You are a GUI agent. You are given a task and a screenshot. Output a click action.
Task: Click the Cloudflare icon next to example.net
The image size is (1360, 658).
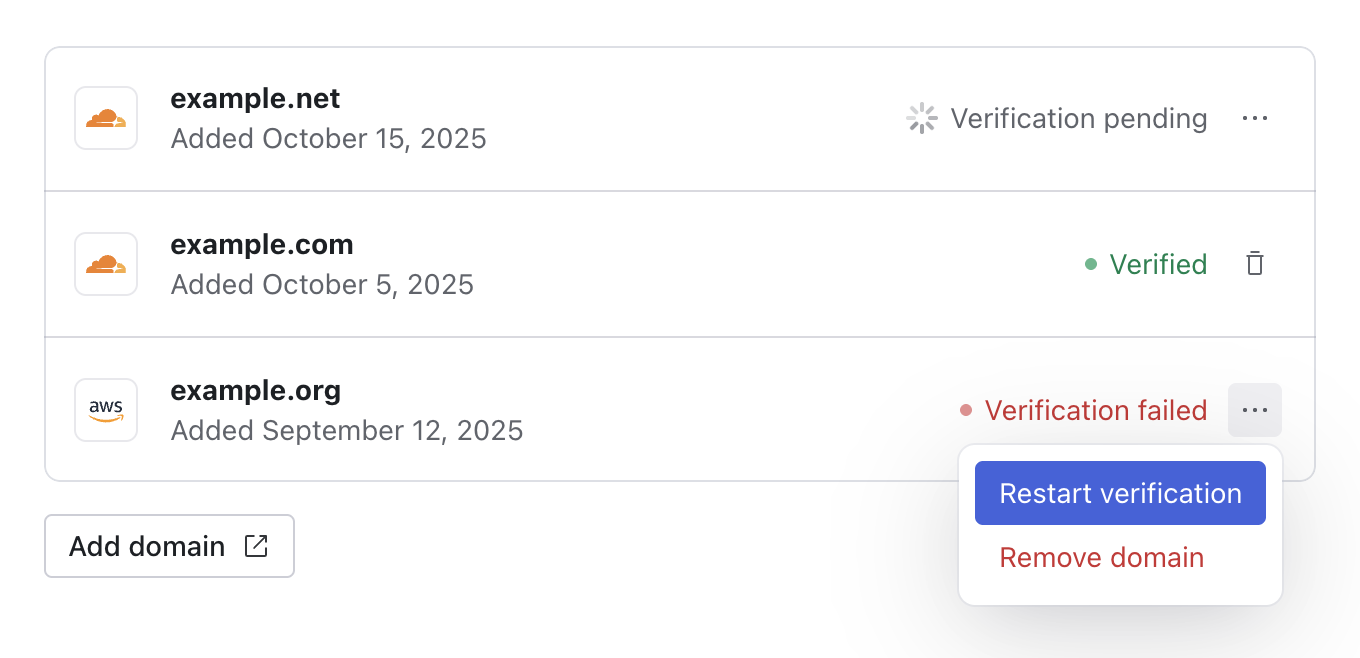tap(105, 117)
